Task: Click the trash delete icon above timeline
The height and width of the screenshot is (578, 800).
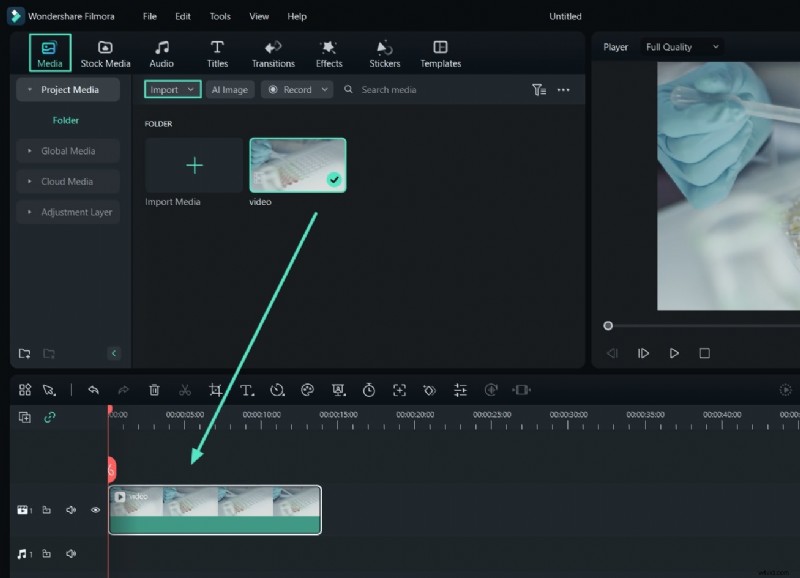Action: tap(154, 390)
